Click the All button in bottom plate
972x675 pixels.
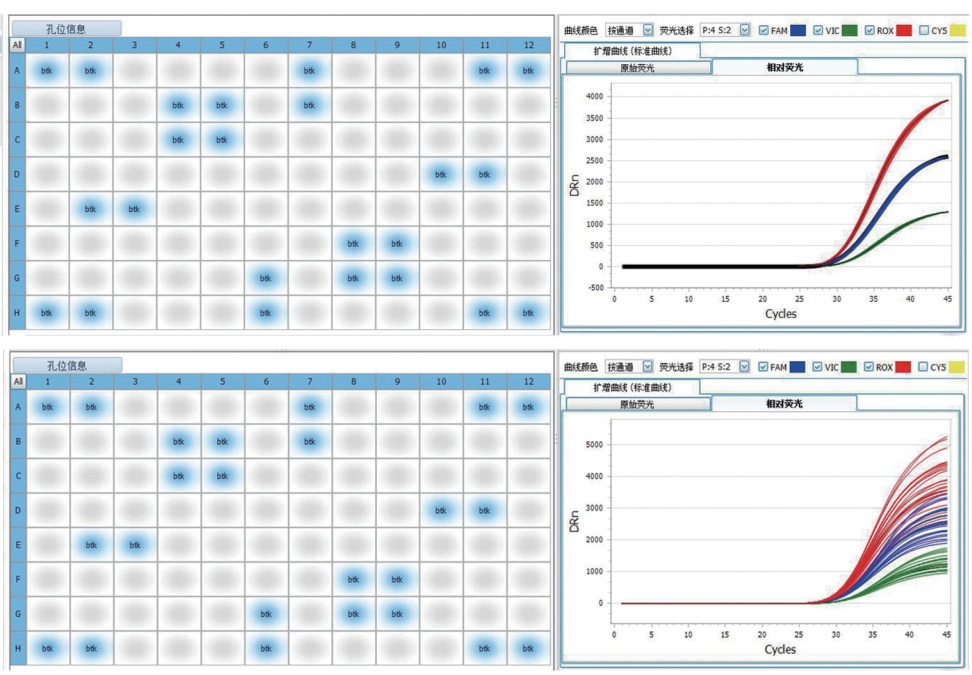(x=17, y=381)
